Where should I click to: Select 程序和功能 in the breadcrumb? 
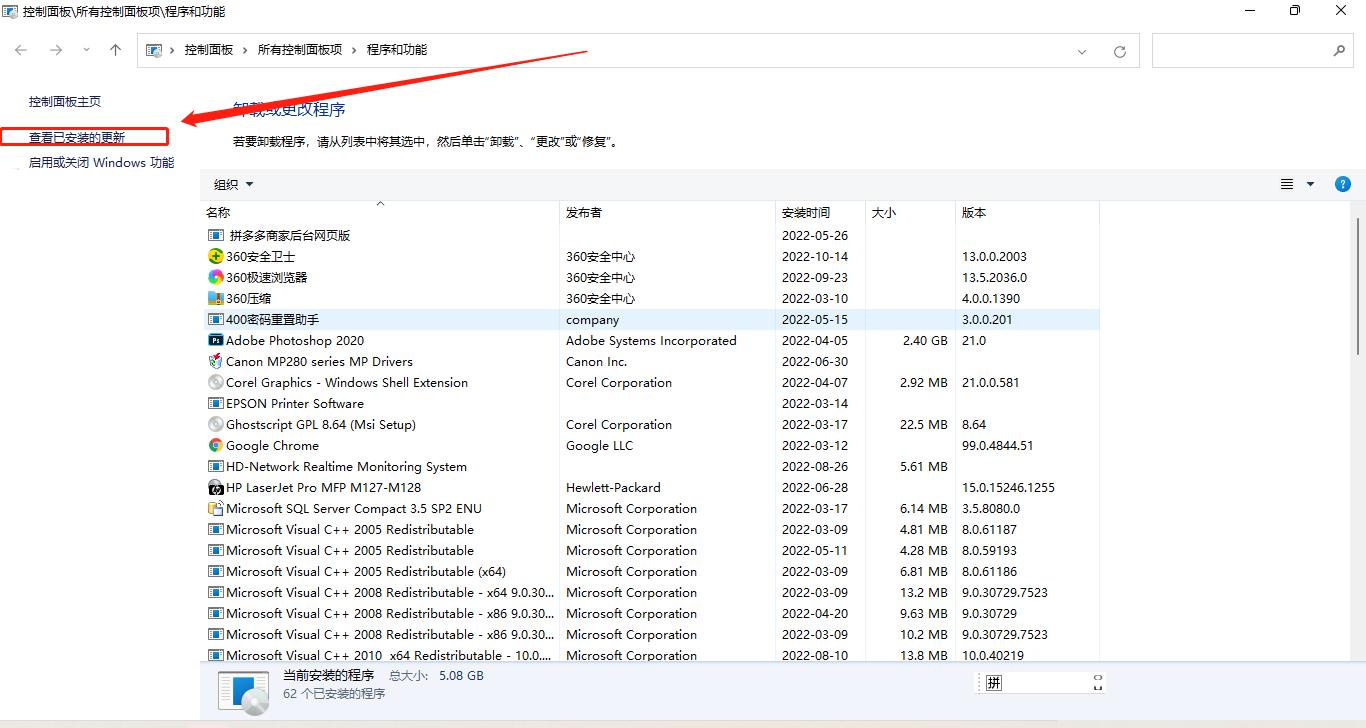click(x=398, y=49)
